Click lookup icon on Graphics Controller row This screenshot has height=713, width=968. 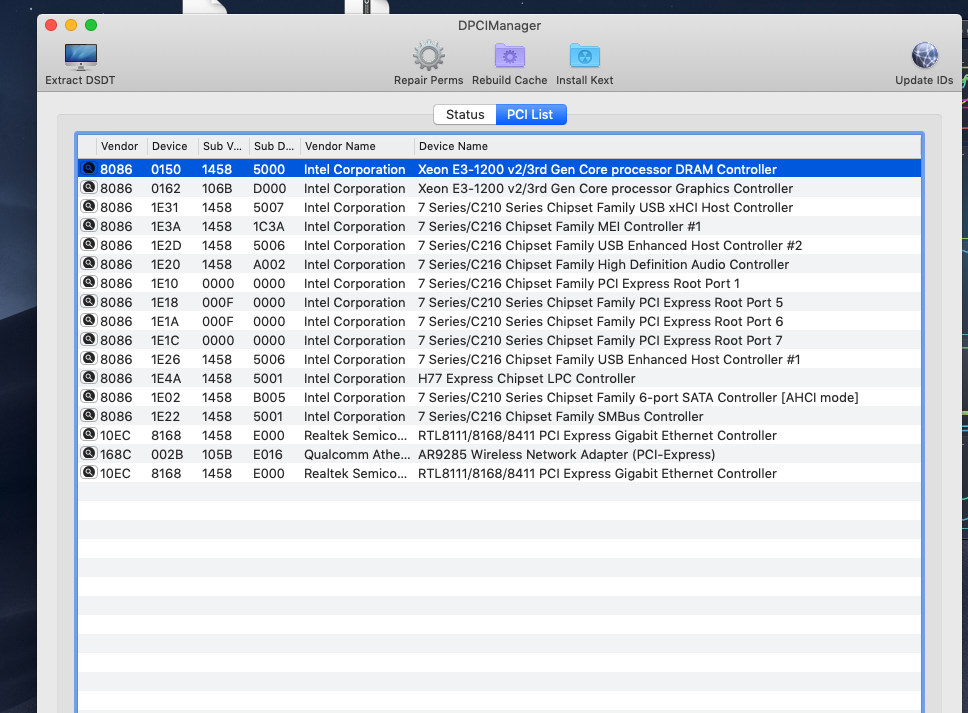[89, 187]
